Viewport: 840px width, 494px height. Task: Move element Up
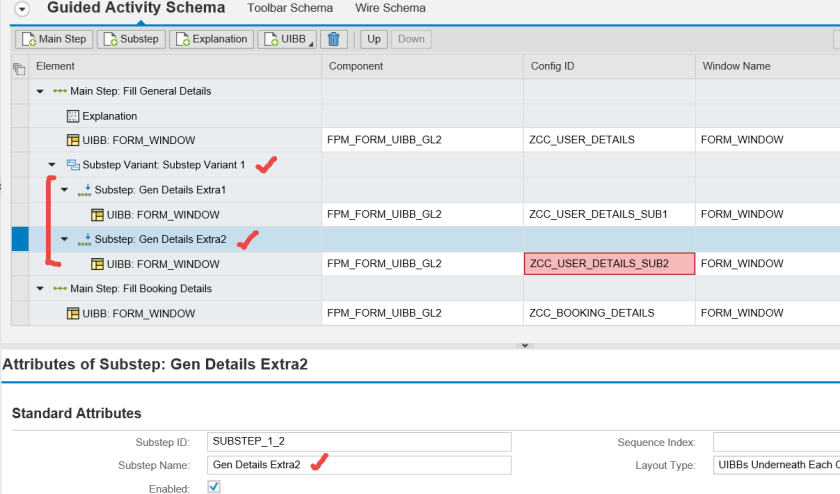[x=374, y=39]
